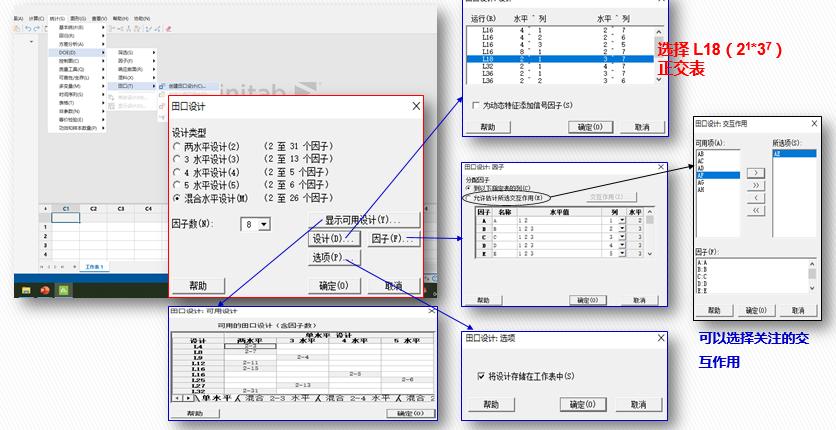Expand the 田口(T) submenu entry
Viewport: 836px width, 430px height.
click(x=133, y=86)
